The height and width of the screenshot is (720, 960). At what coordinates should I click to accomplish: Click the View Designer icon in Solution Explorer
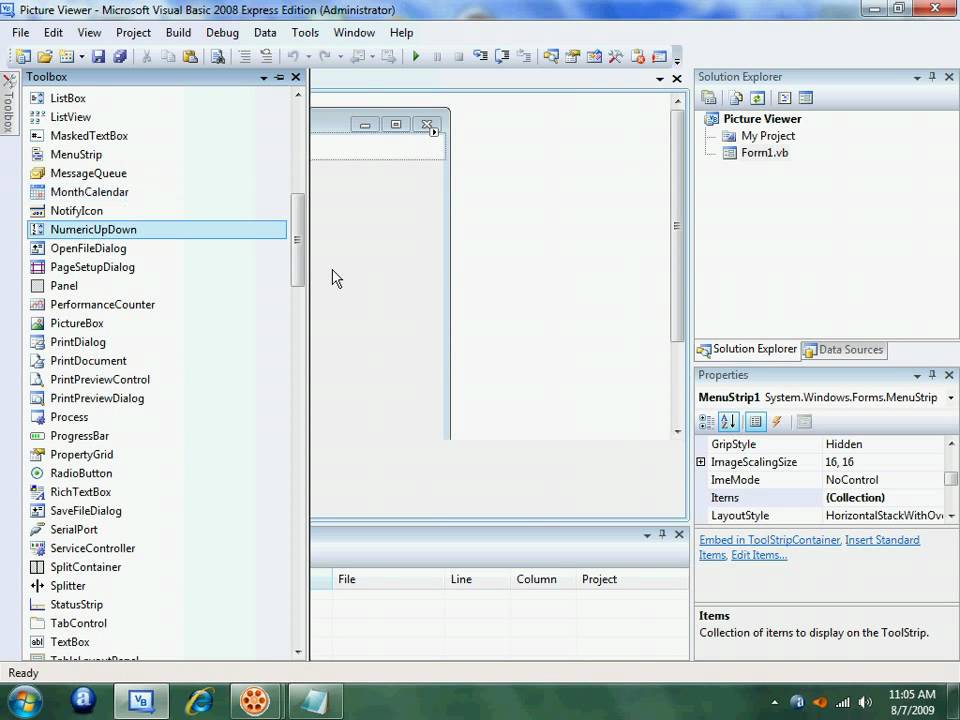click(x=806, y=98)
